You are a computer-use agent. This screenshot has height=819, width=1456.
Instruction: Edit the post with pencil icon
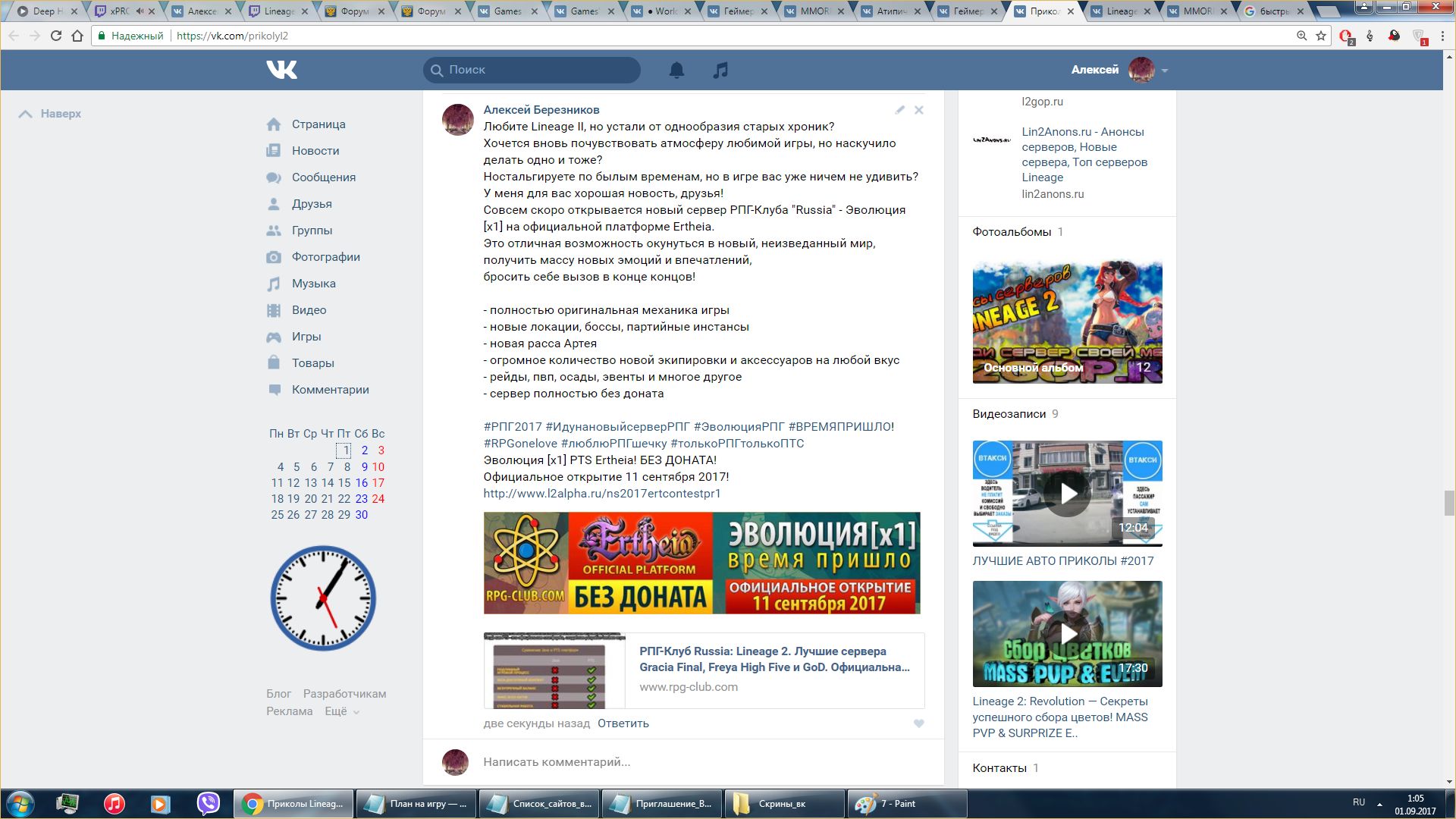coord(899,110)
